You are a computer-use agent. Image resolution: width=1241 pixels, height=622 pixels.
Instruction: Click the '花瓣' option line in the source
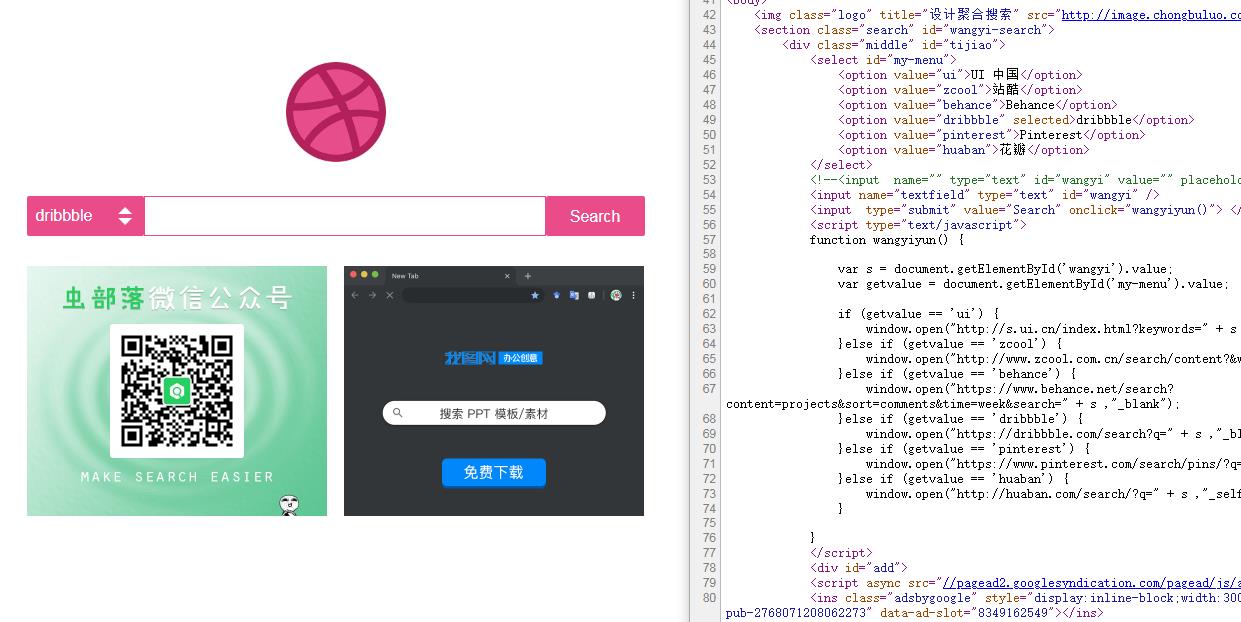[x=964, y=150]
